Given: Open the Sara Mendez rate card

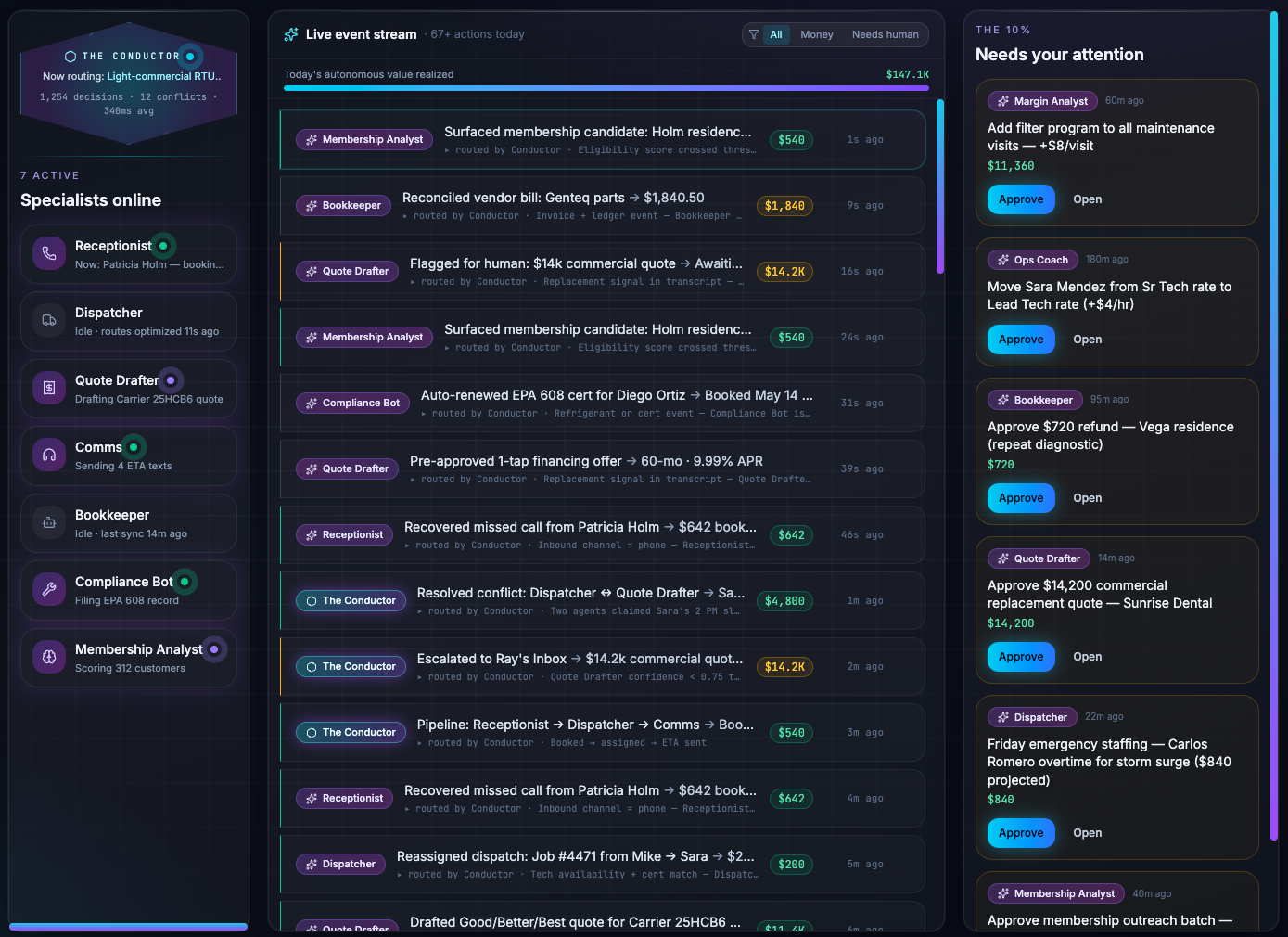Looking at the screenshot, I should pyautogui.click(x=1088, y=340).
